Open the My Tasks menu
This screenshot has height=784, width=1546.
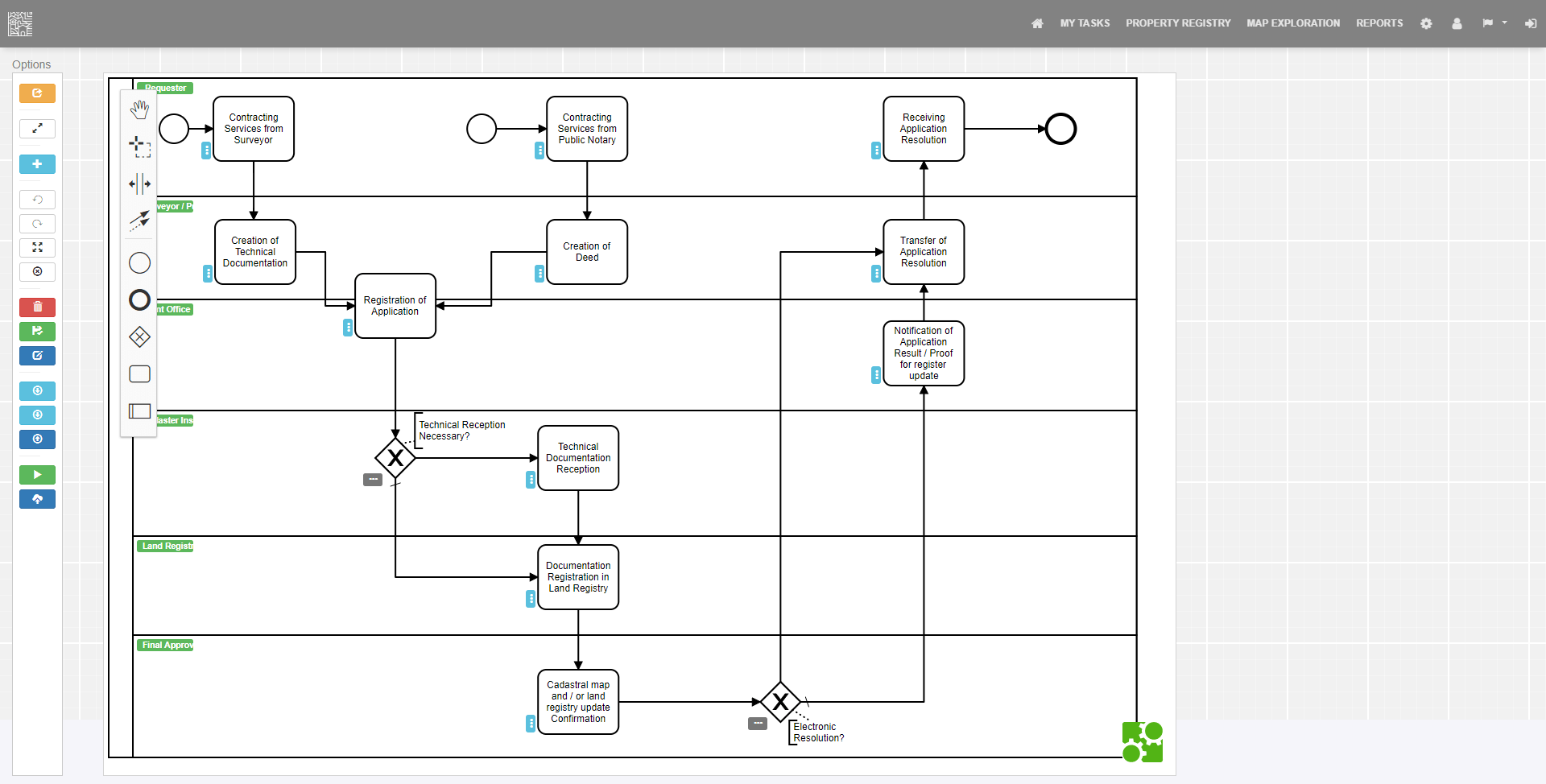coord(1084,23)
